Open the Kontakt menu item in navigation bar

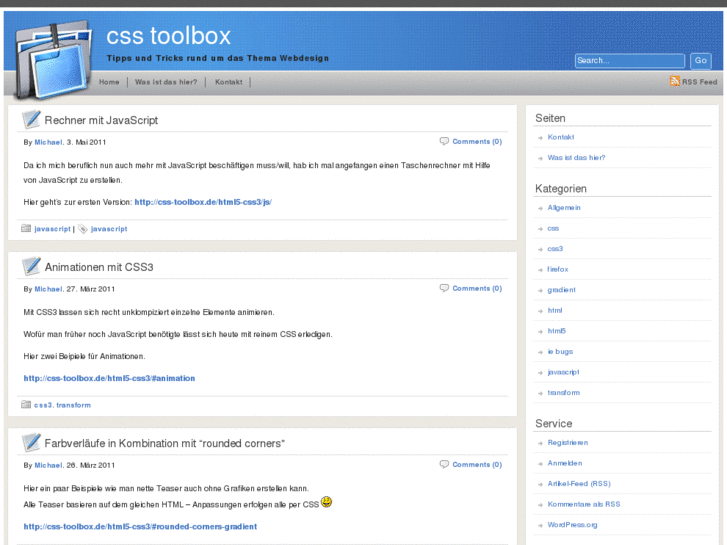(x=229, y=82)
